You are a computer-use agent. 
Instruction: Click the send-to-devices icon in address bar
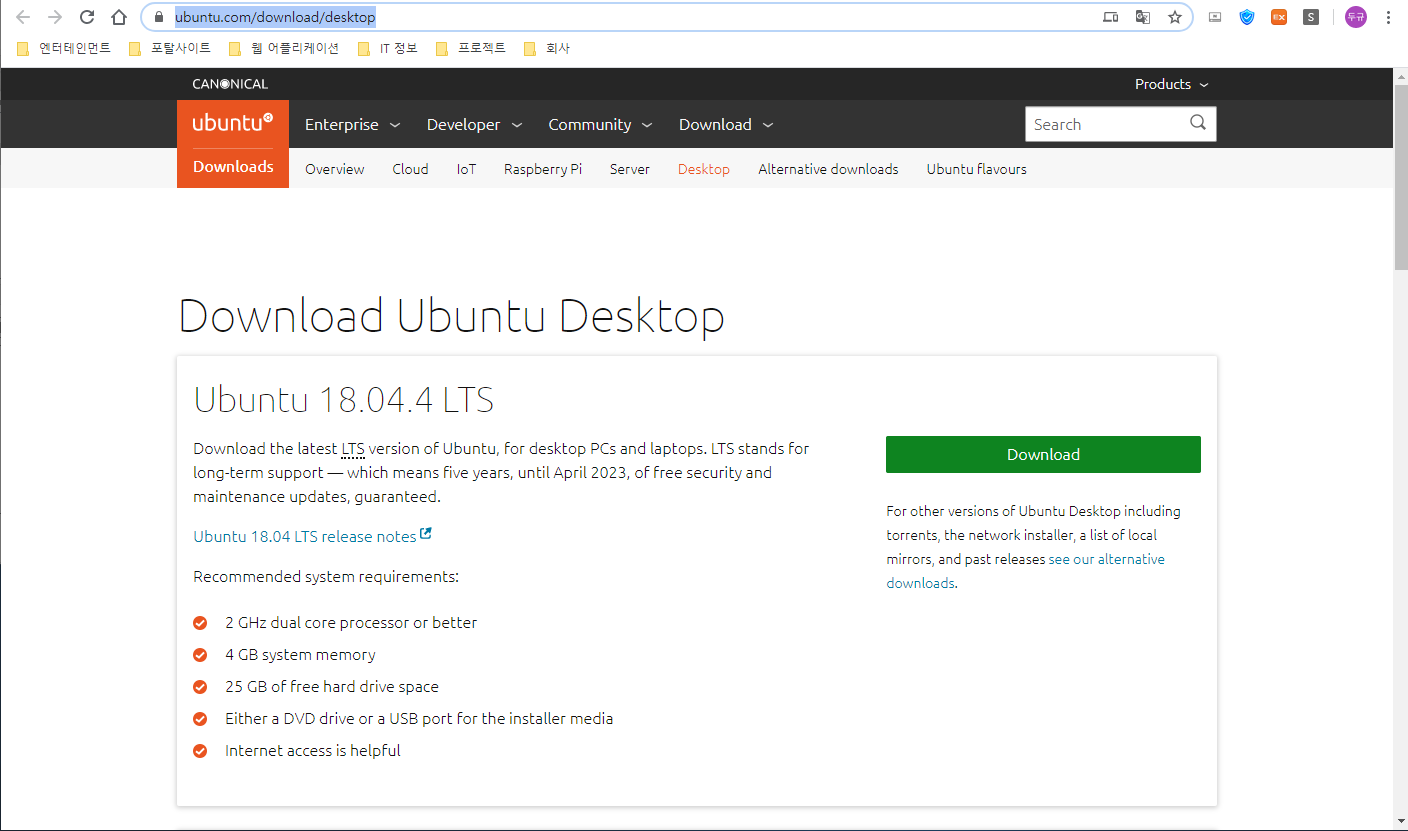point(1110,17)
